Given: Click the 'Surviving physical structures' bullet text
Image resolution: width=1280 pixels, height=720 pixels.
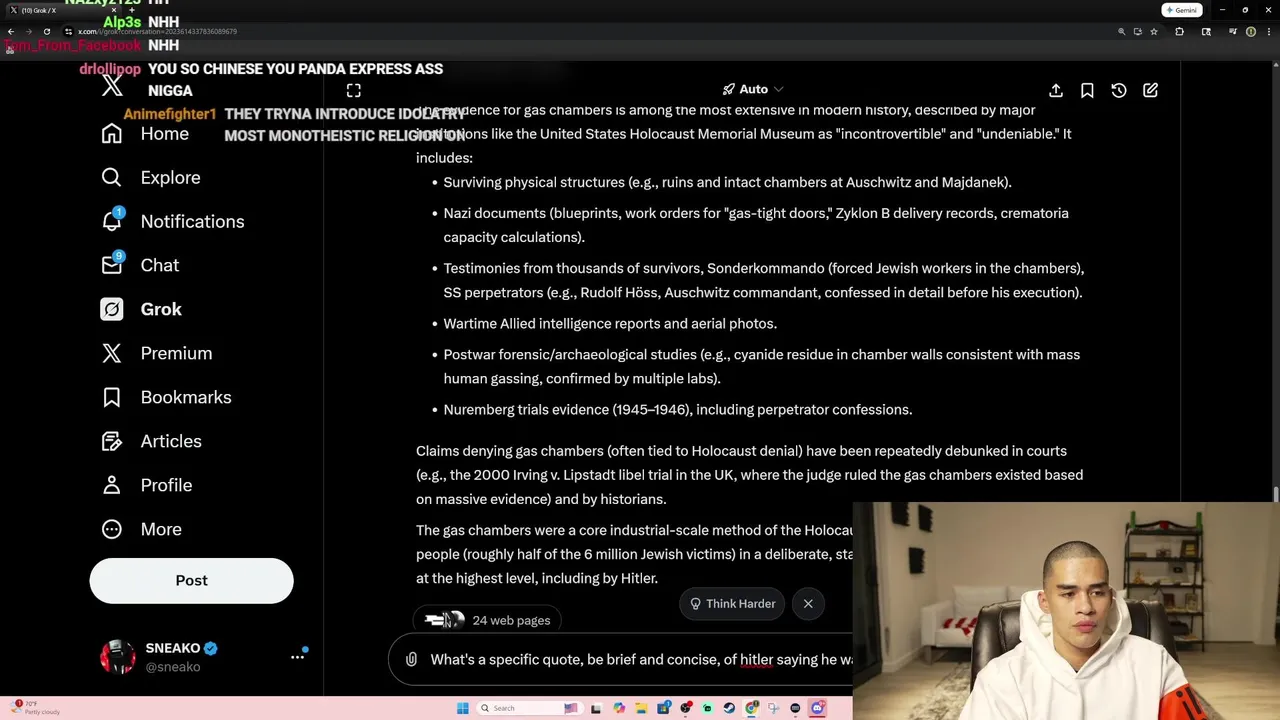Looking at the screenshot, I should point(727,182).
